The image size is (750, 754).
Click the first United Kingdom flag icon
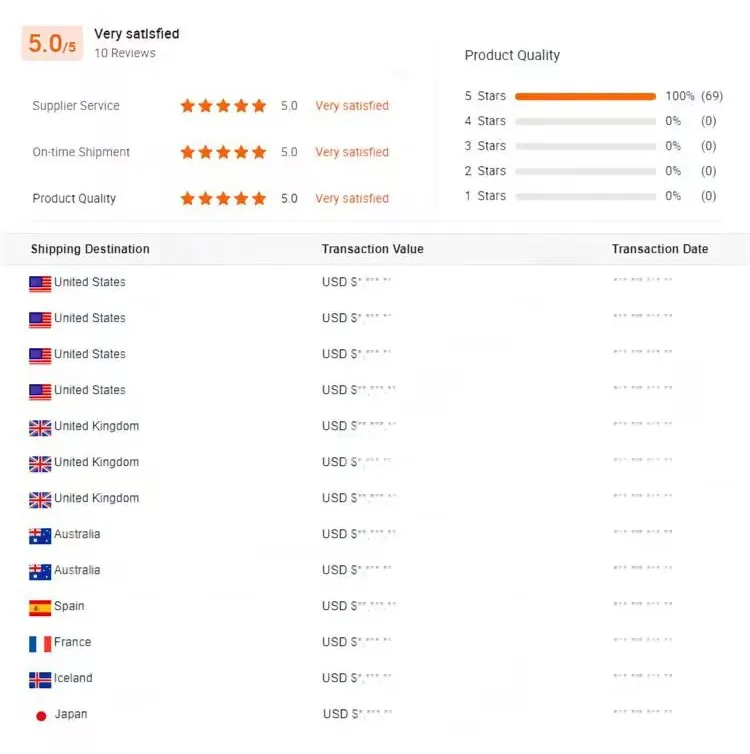40,428
